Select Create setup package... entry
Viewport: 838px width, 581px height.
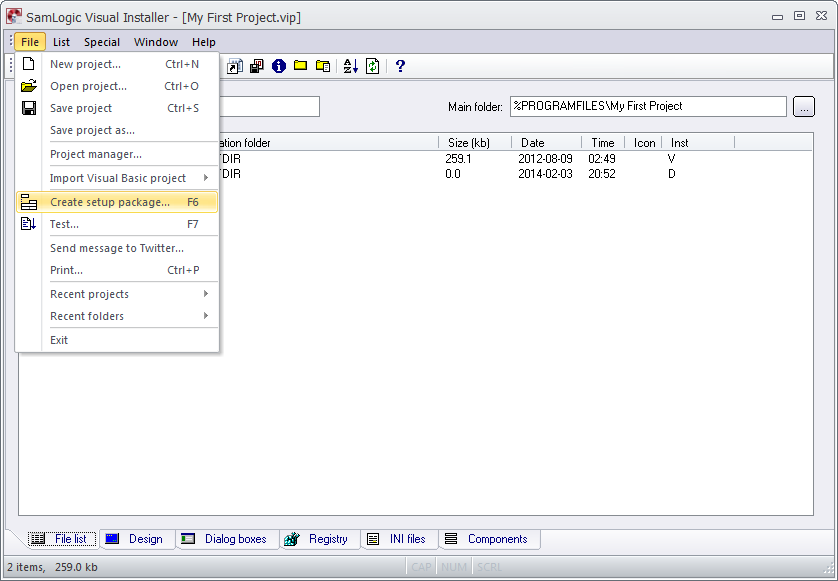(117, 202)
